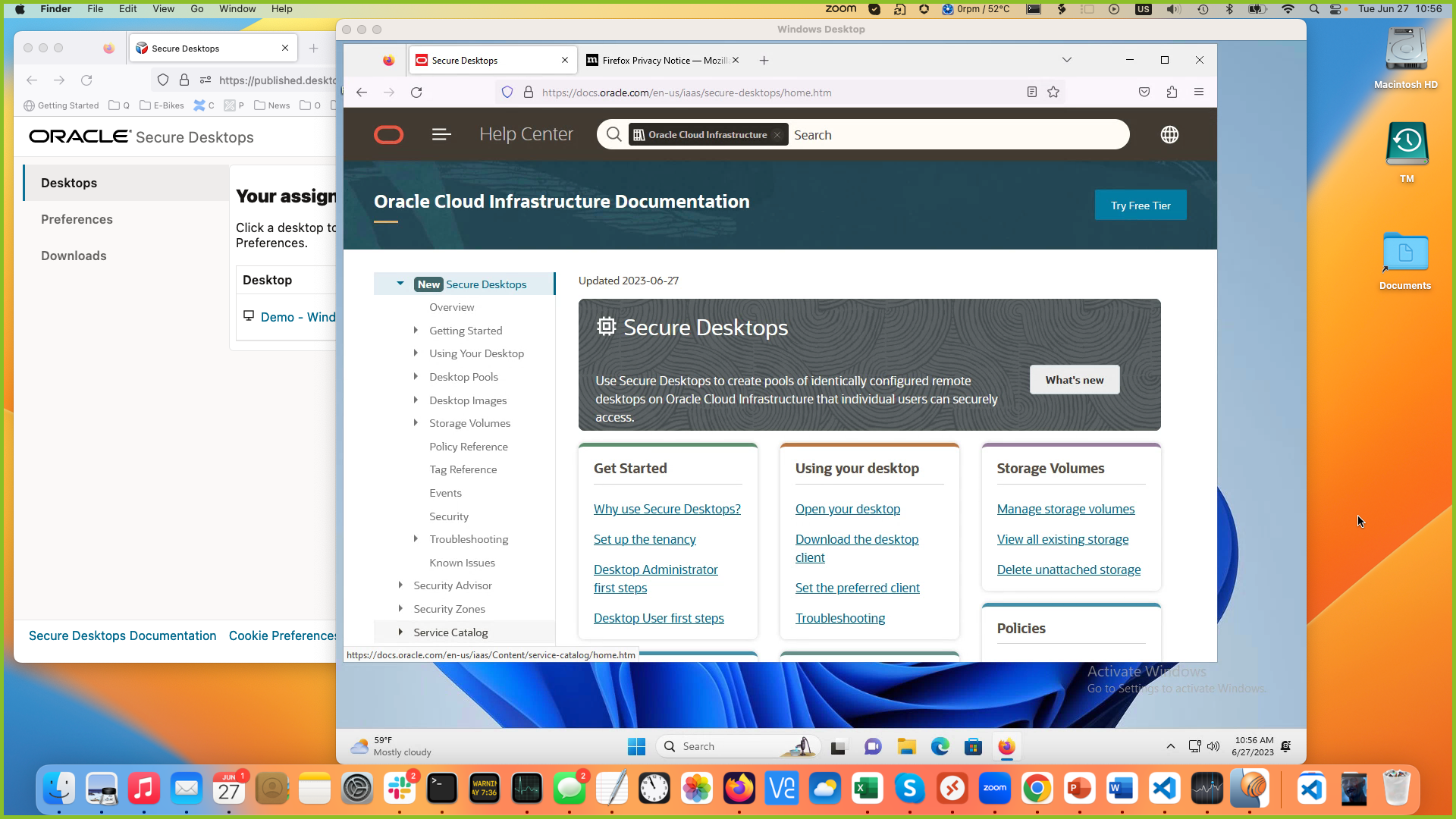1456x819 pixels.
Task: Open the Windows Start menu
Action: pos(635,746)
